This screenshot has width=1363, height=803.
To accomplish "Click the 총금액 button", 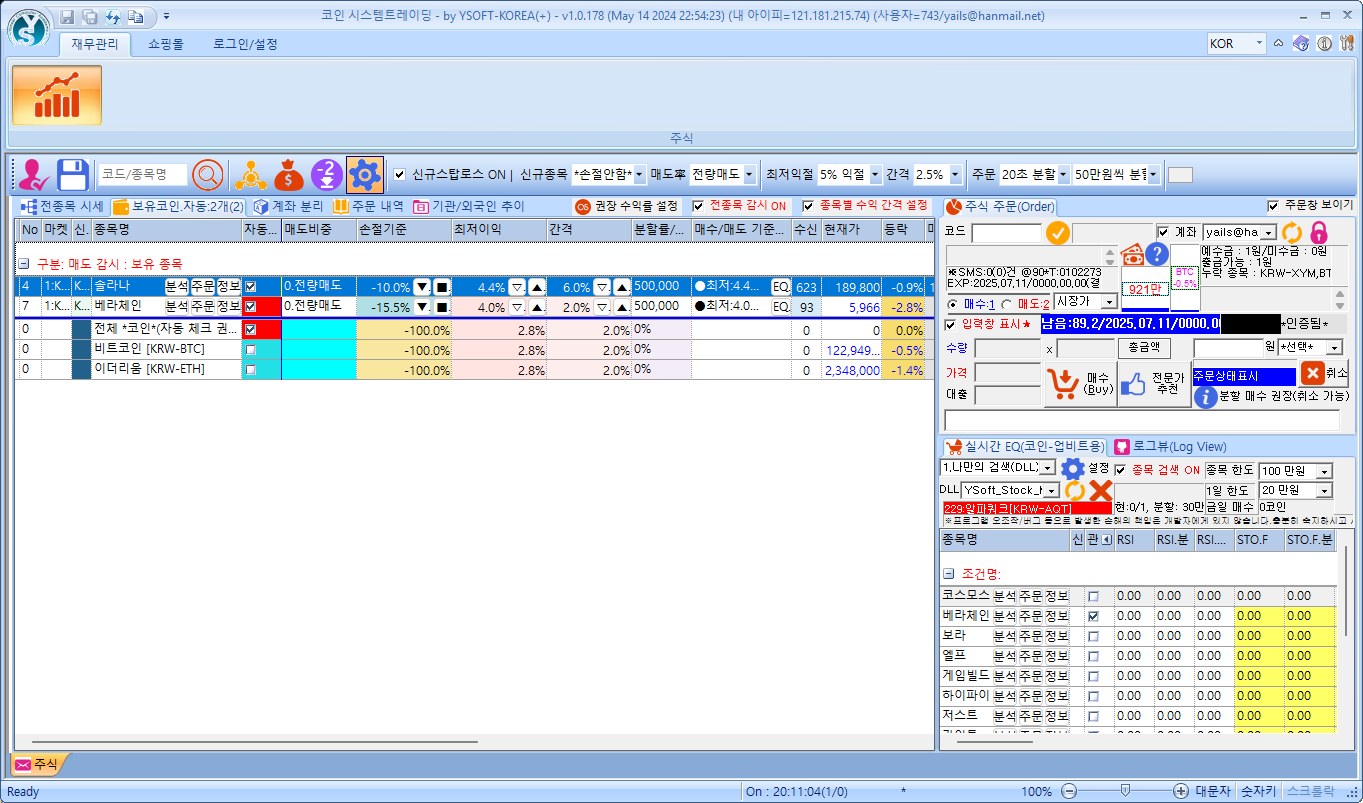I will [1143, 347].
